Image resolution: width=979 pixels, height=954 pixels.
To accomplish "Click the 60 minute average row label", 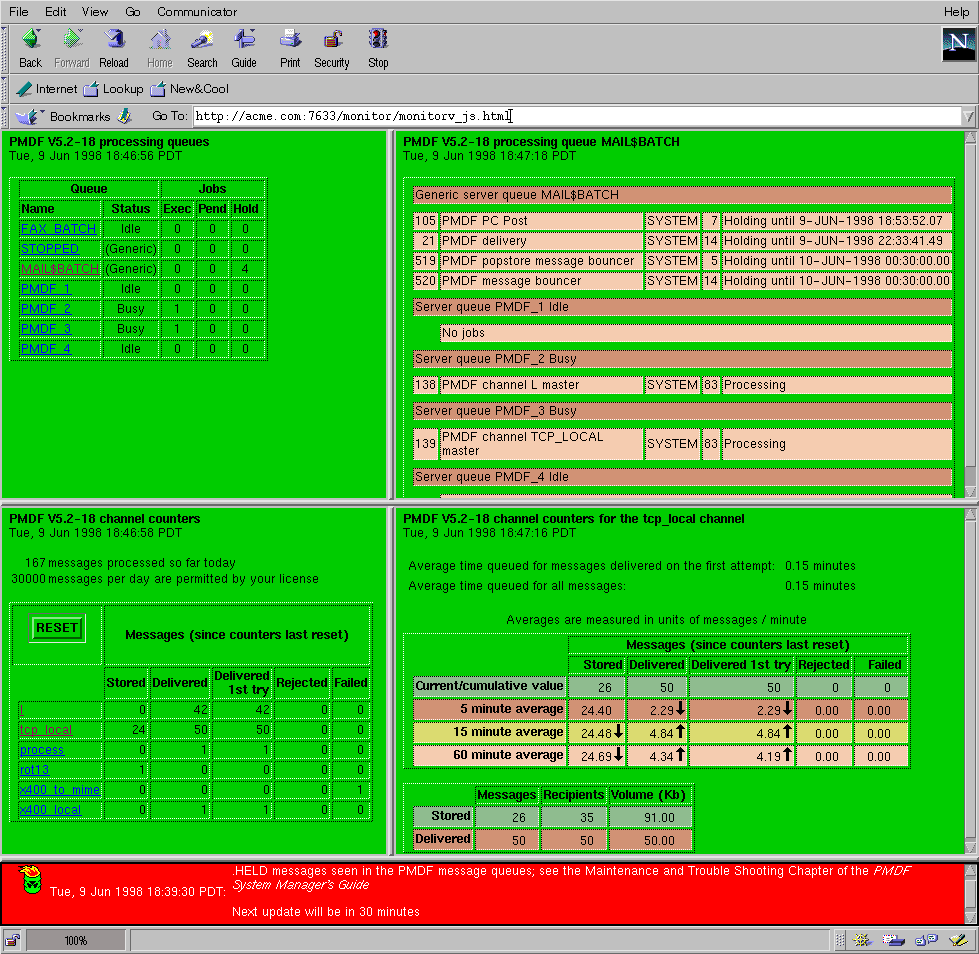I will (x=489, y=755).
